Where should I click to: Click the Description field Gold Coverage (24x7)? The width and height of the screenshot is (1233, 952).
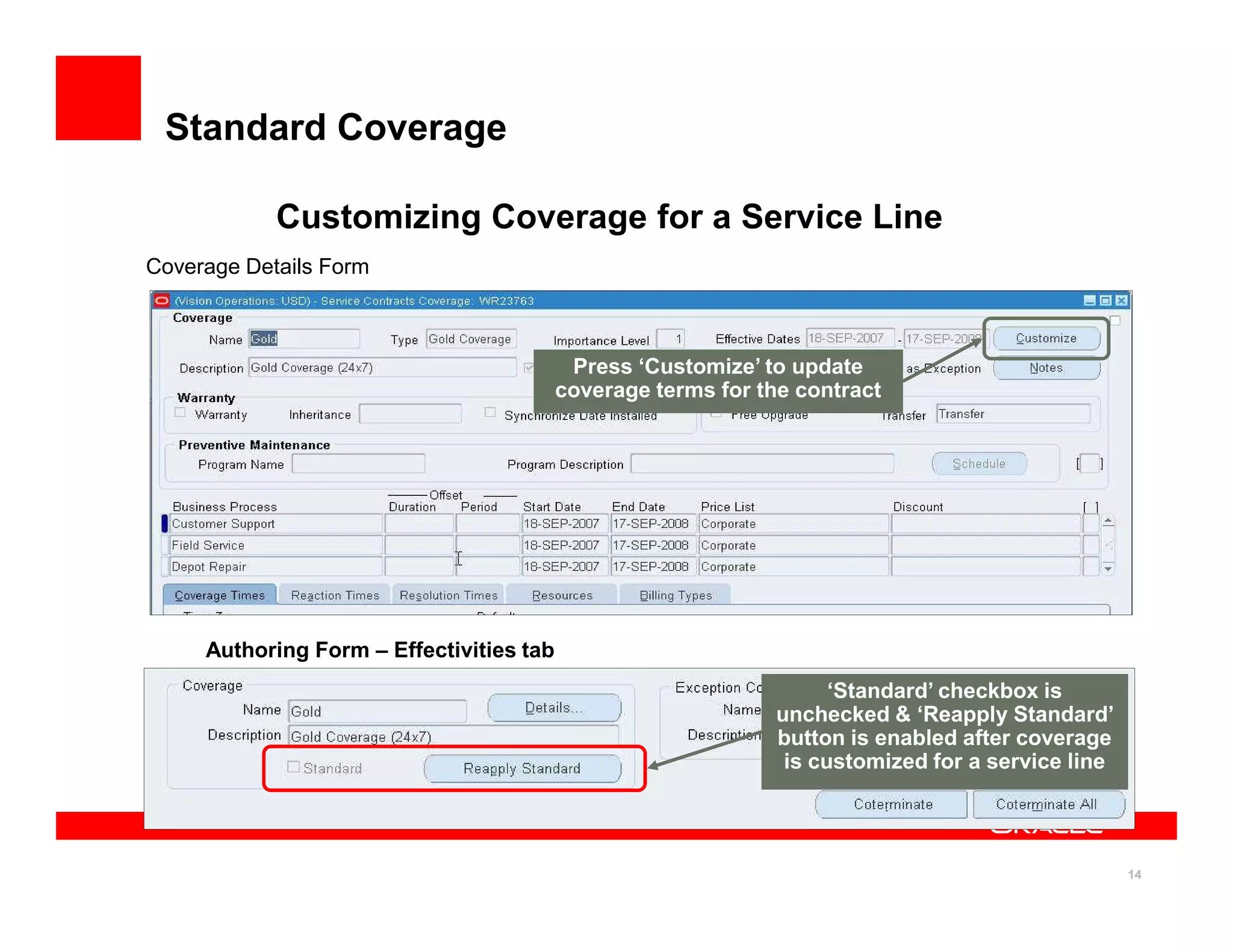point(382,367)
